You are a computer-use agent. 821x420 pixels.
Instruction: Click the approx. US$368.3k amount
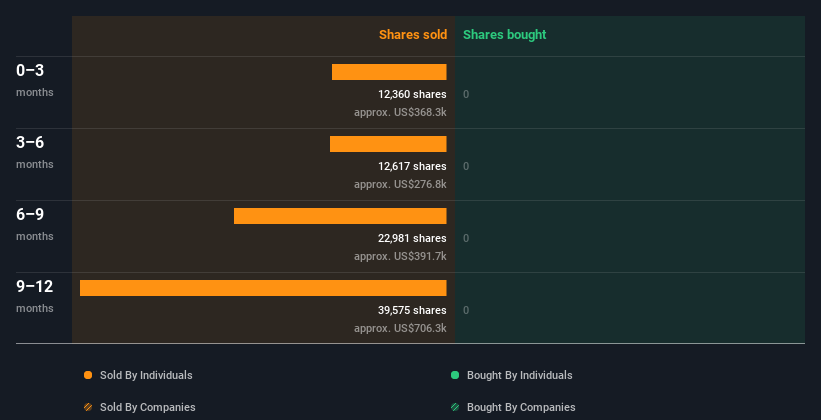pyautogui.click(x=401, y=112)
